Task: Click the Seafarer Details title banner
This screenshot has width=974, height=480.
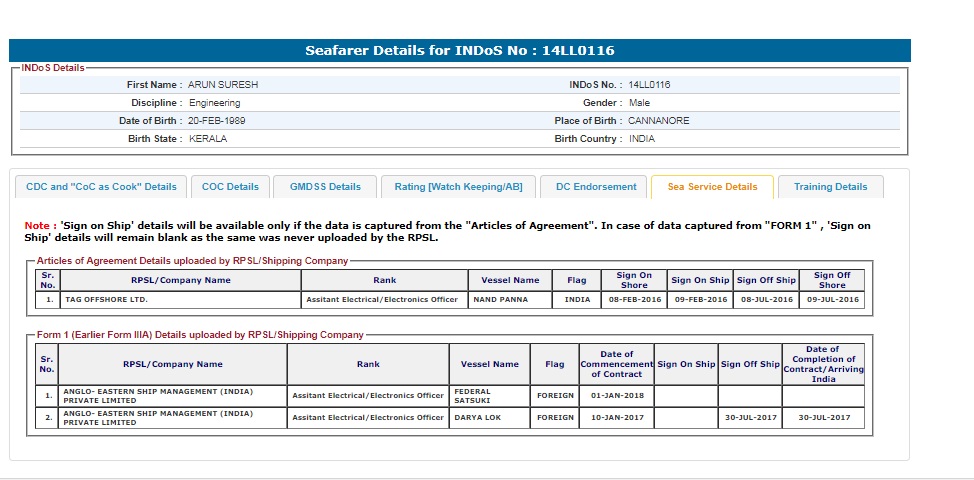Action: click(459, 50)
